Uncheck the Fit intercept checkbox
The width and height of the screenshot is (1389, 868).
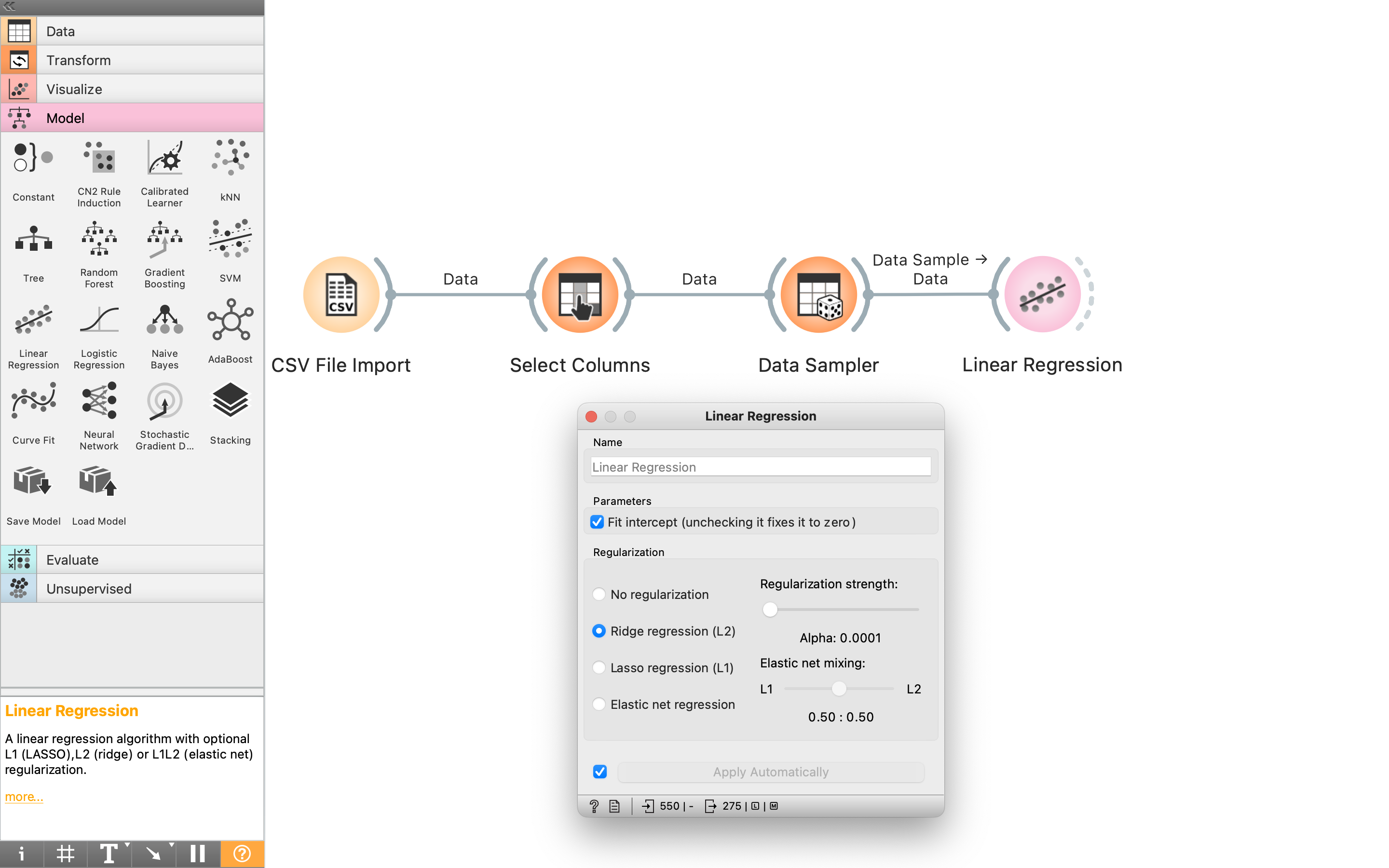598,522
